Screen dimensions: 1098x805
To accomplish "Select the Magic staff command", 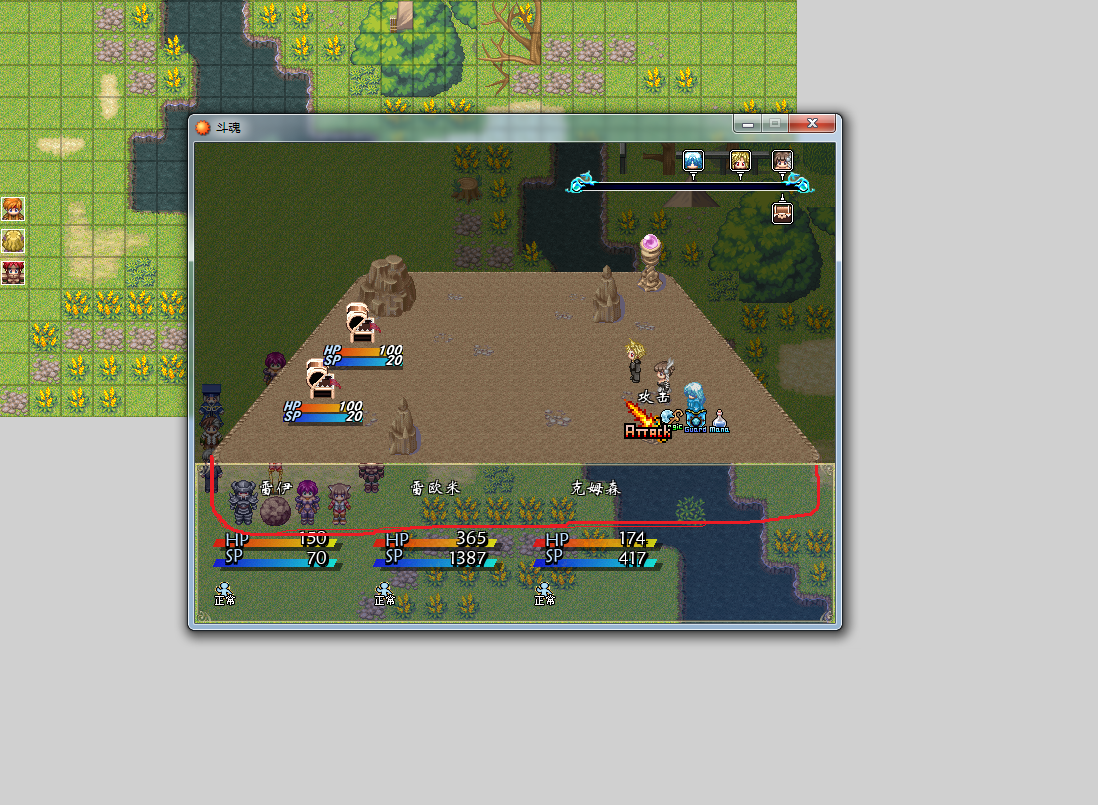I will 672,420.
